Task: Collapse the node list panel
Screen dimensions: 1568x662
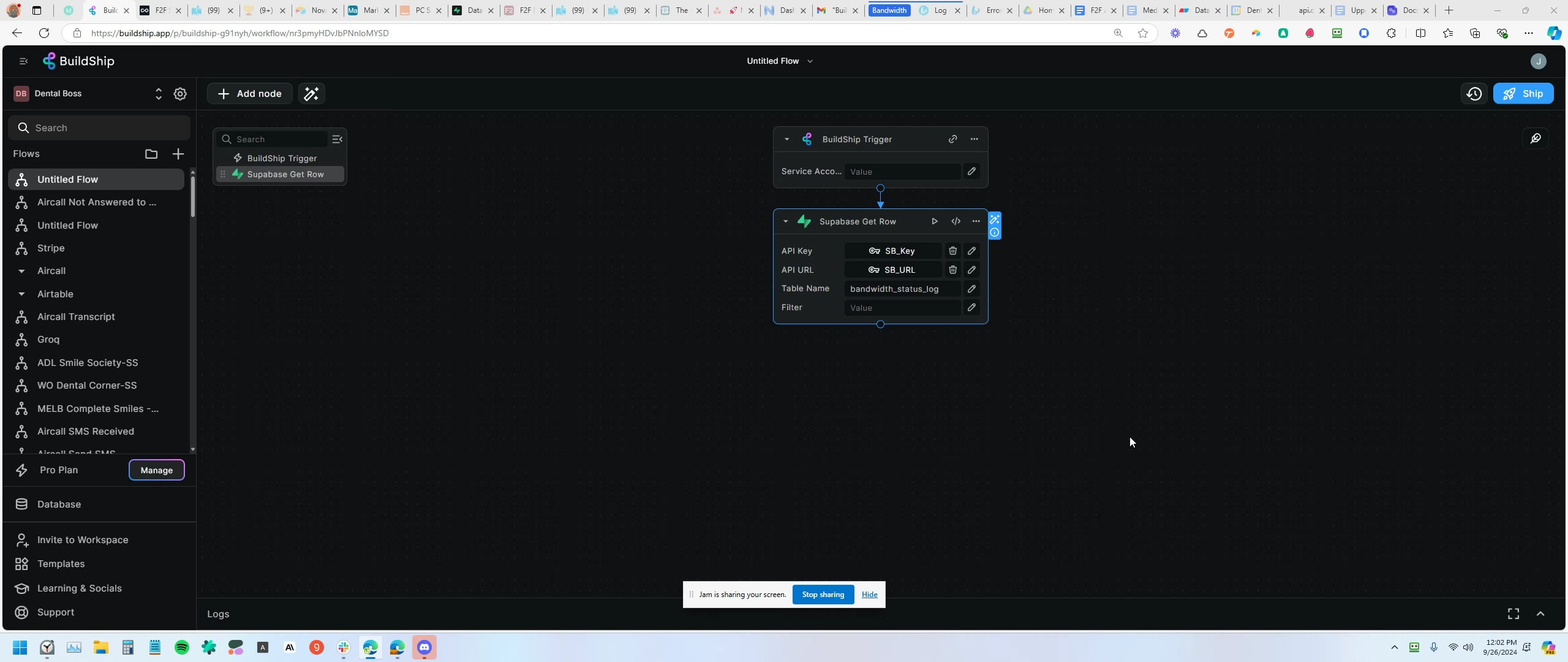Action: [x=337, y=139]
